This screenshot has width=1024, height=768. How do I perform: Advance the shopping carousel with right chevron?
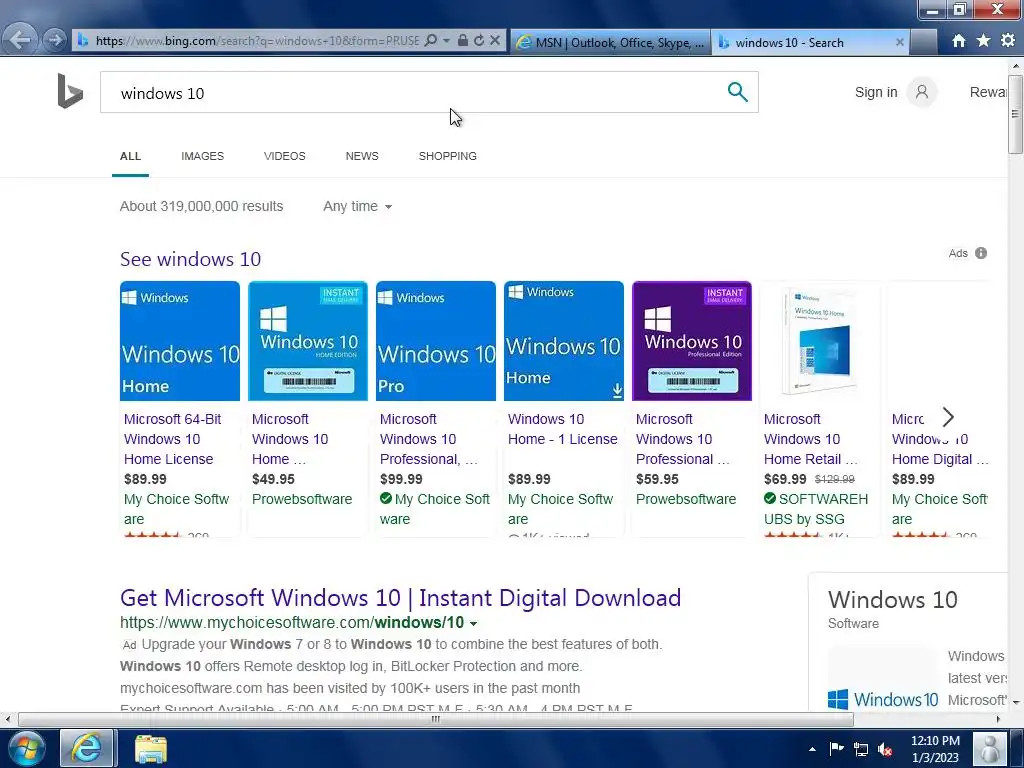pos(948,417)
